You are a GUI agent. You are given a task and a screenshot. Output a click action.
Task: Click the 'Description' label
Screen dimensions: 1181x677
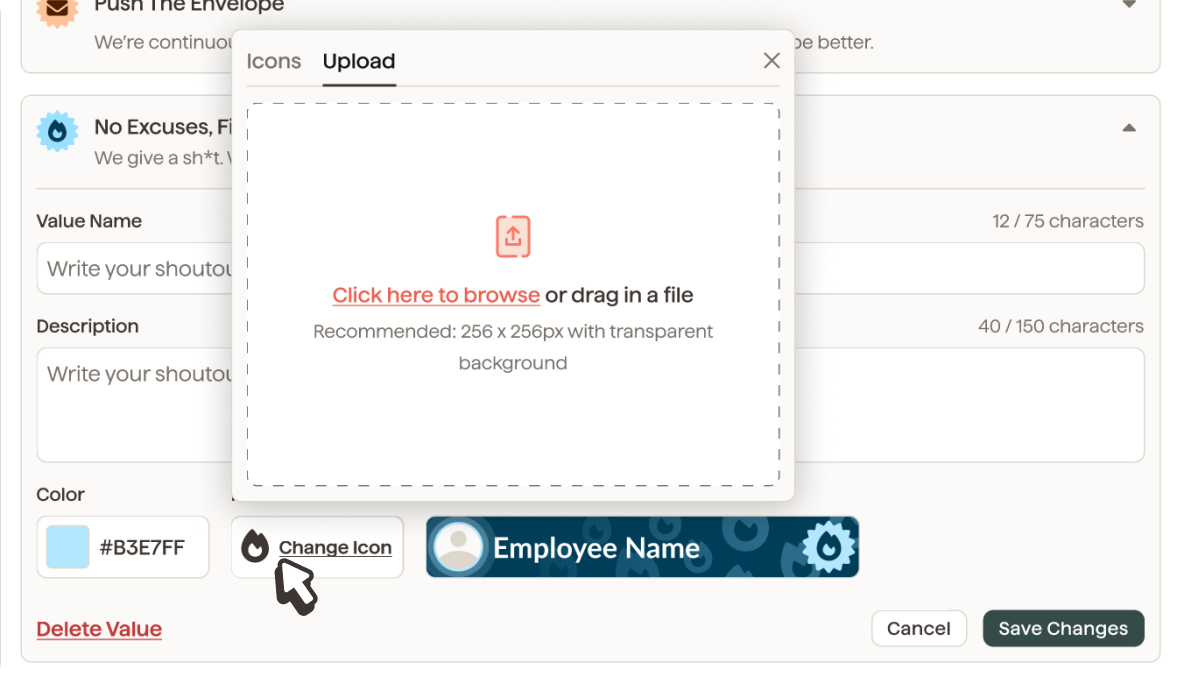tap(87, 326)
